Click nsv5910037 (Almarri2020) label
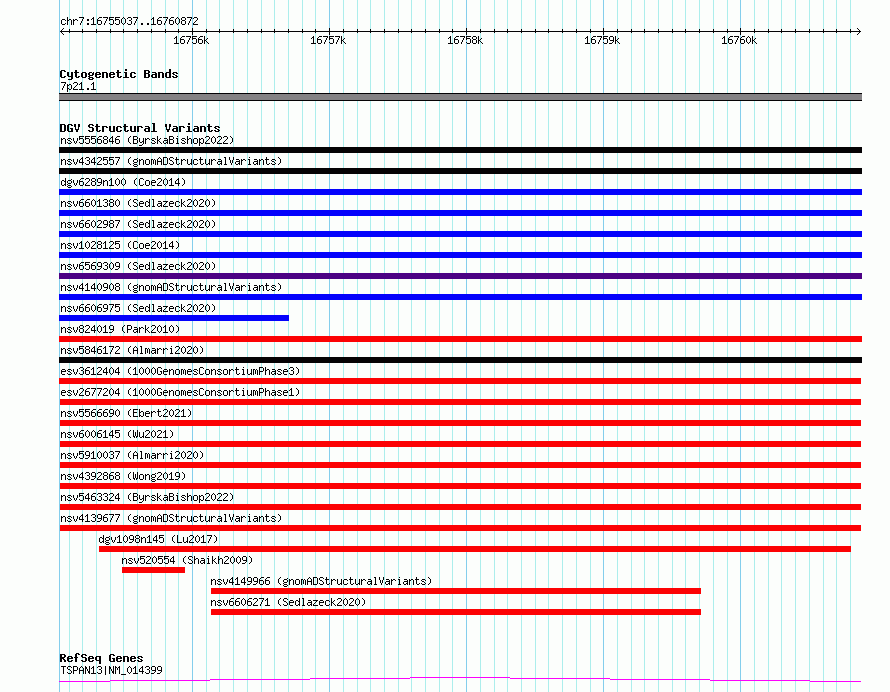 point(132,455)
